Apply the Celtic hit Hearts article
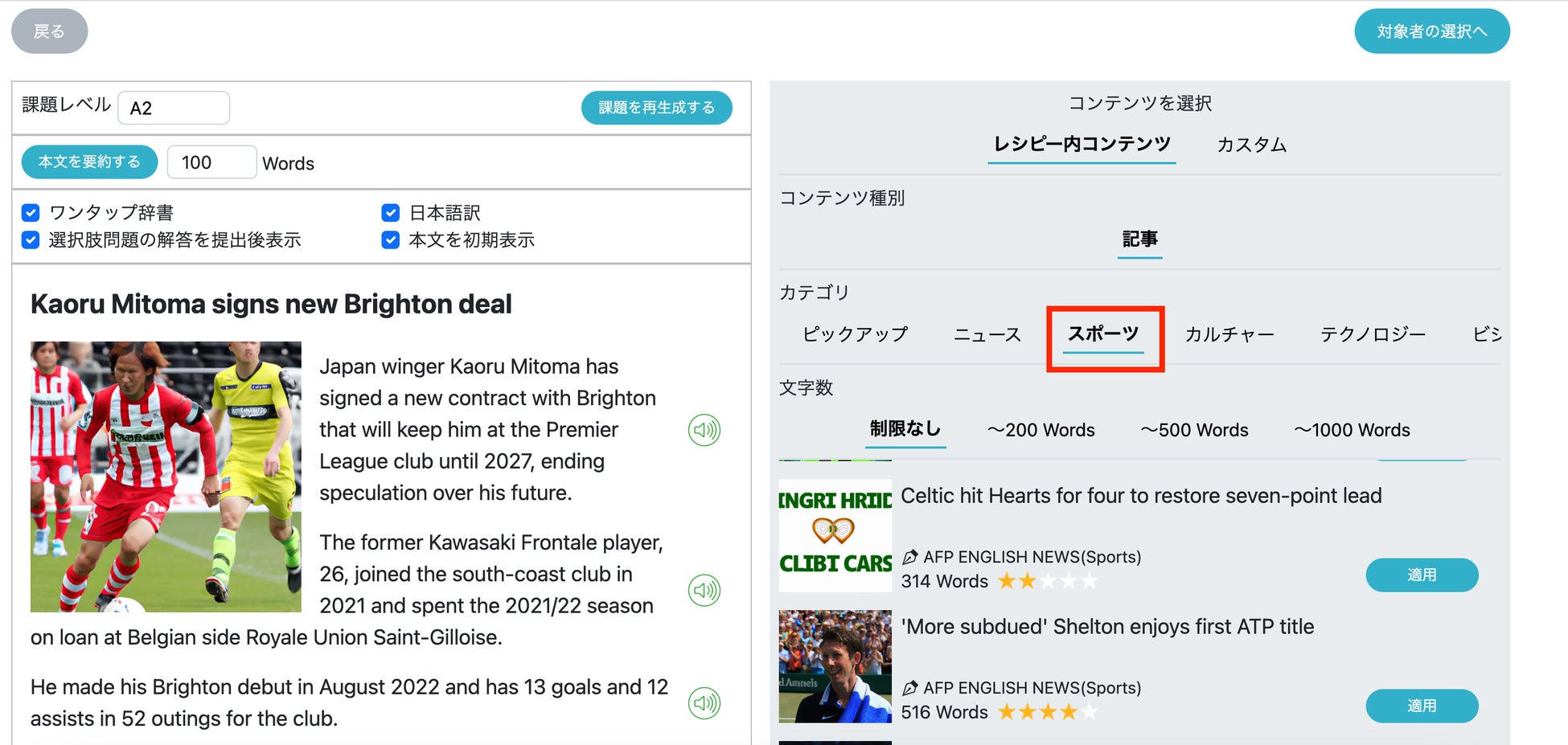 point(1421,575)
